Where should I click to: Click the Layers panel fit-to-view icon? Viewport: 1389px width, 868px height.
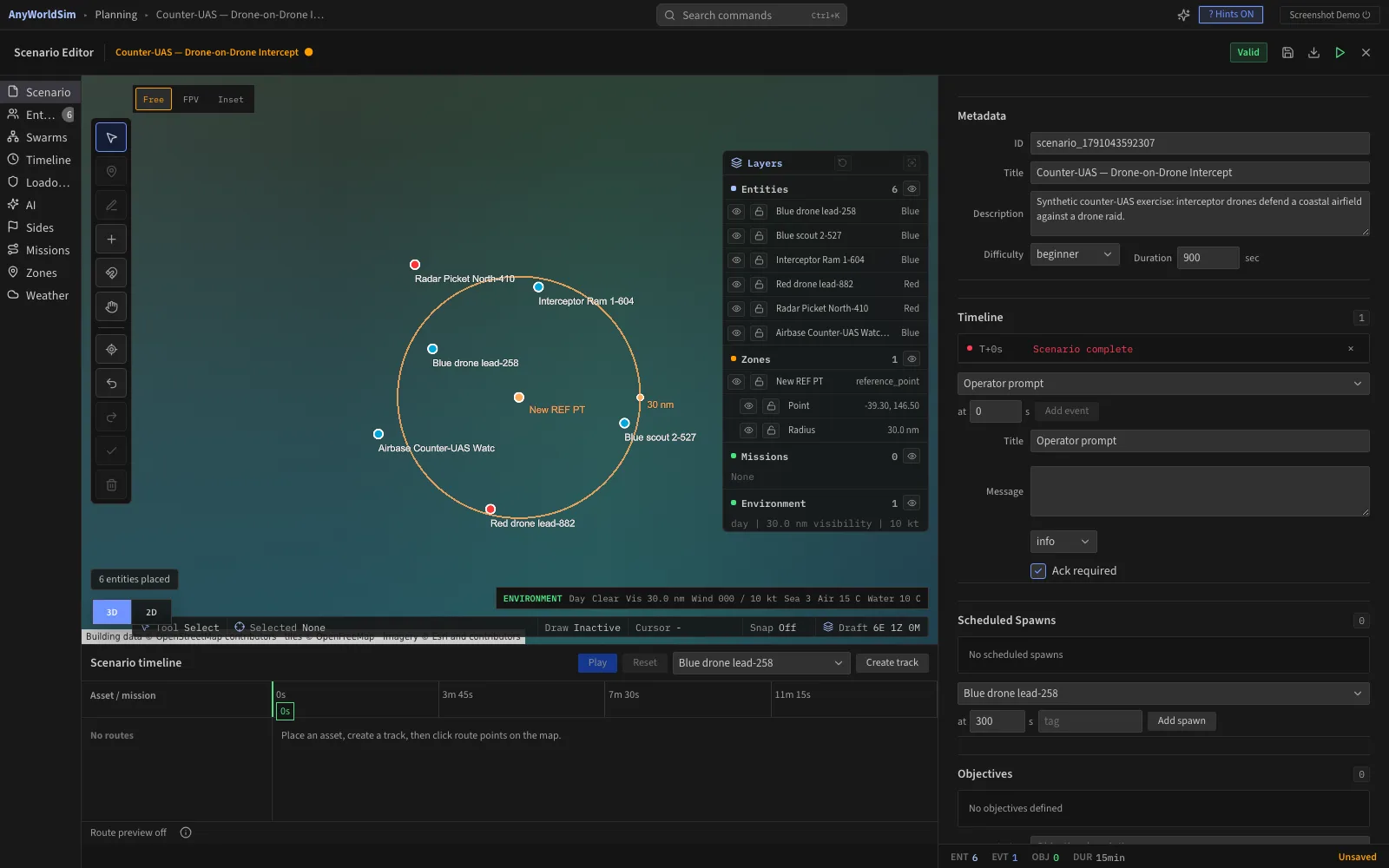coord(912,162)
